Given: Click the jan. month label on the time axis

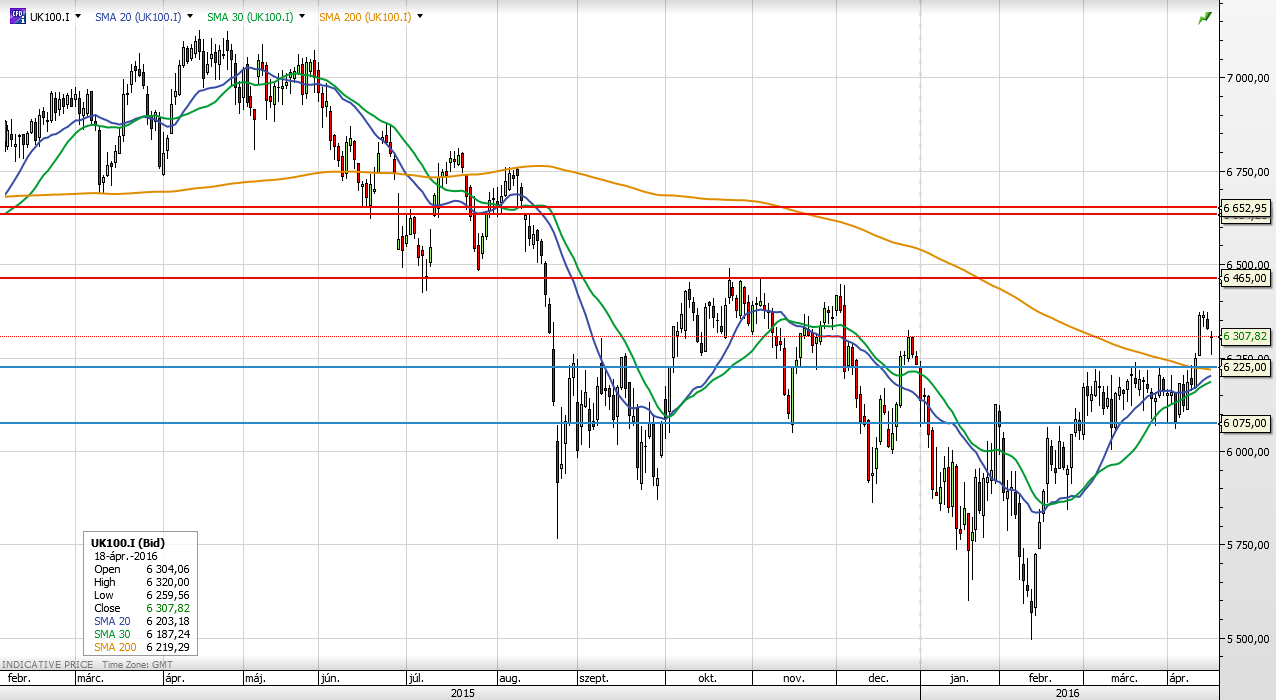Looking at the screenshot, I should 959,678.
